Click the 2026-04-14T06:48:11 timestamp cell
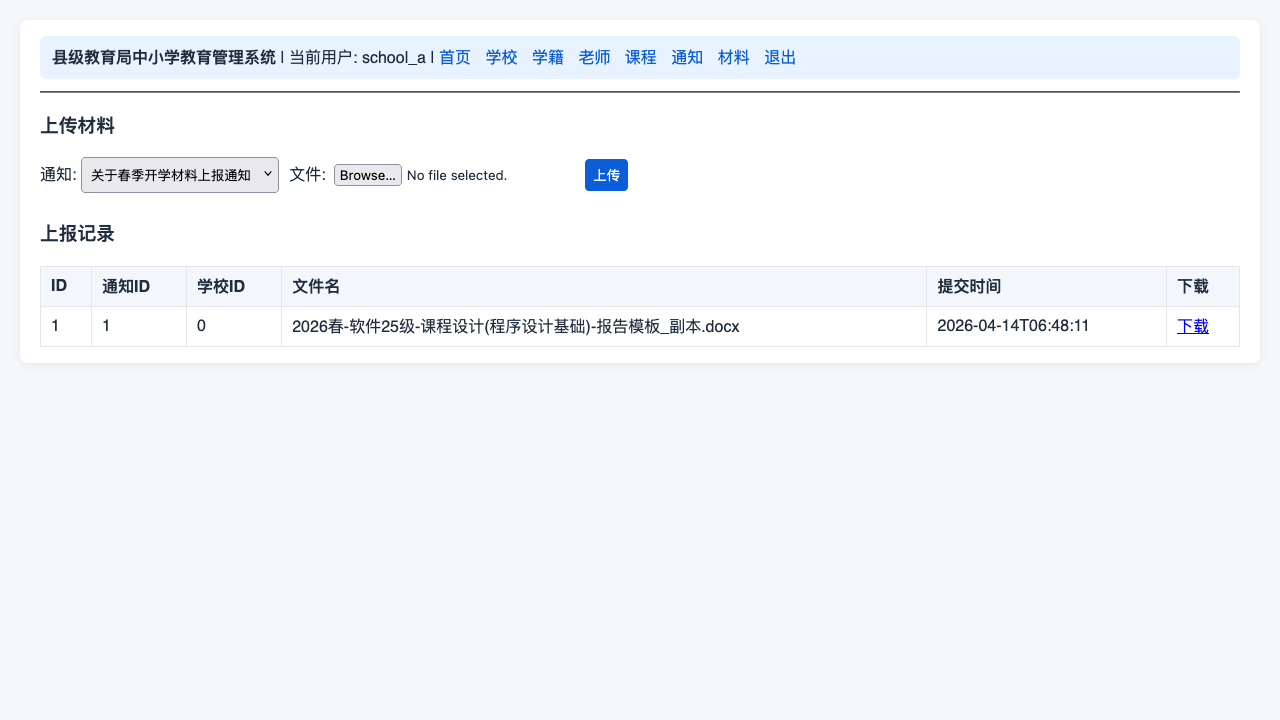The image size is (1280, 720). 1046,326
